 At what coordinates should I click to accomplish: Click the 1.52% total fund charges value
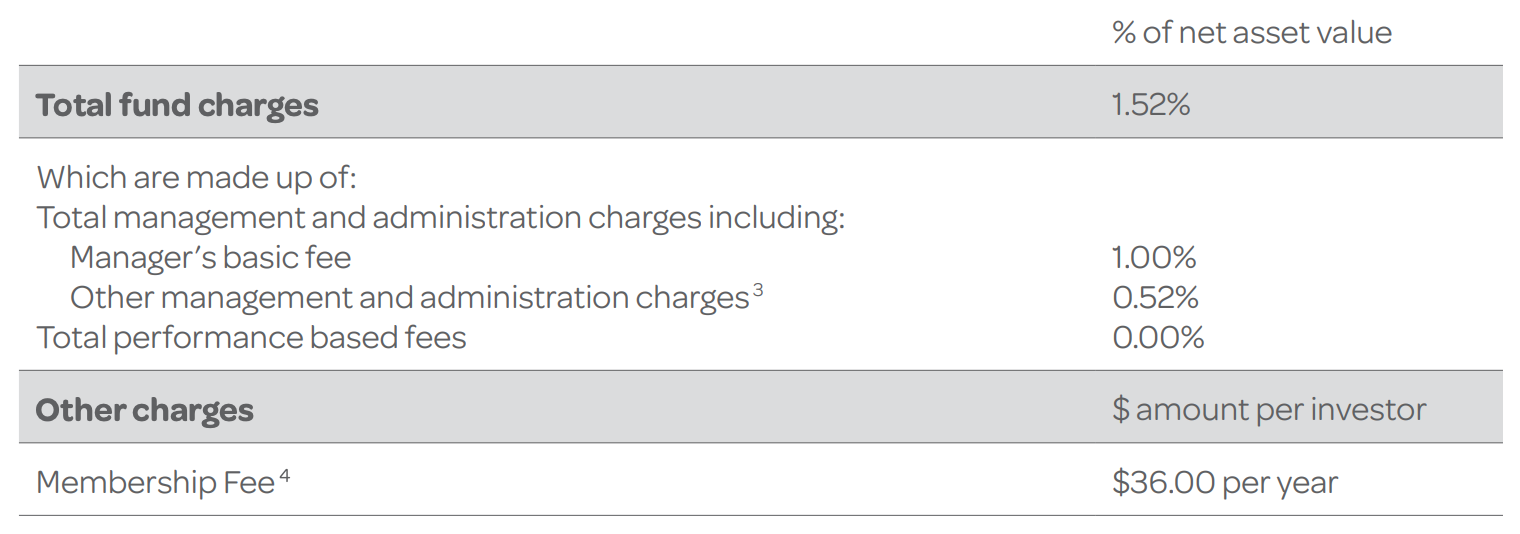click(x=1151, y=105)
